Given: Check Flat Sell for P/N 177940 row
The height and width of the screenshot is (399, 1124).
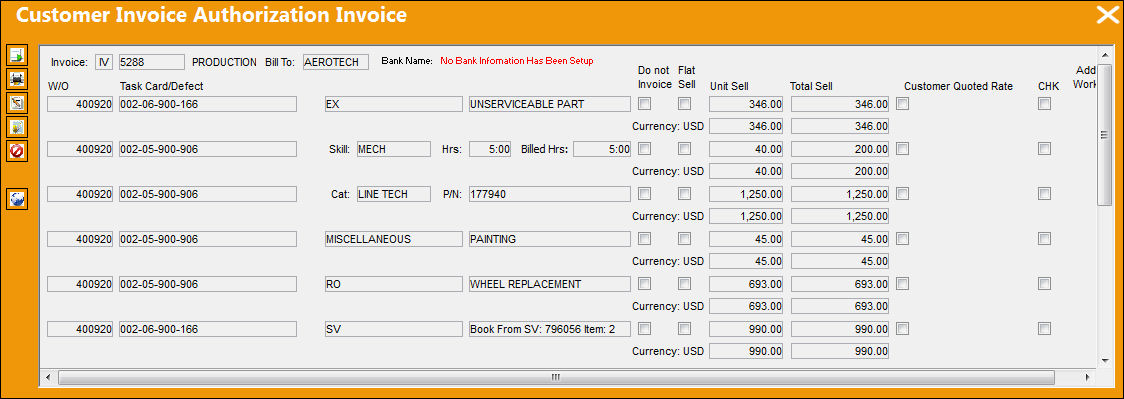Looking at the screenshot, I should pos(685,193).
